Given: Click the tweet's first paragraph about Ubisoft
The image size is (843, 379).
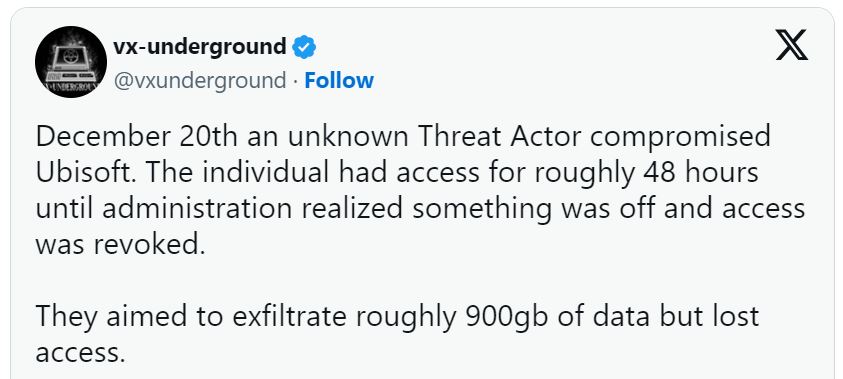Looking at the screenshot, I should click(420, 191).
